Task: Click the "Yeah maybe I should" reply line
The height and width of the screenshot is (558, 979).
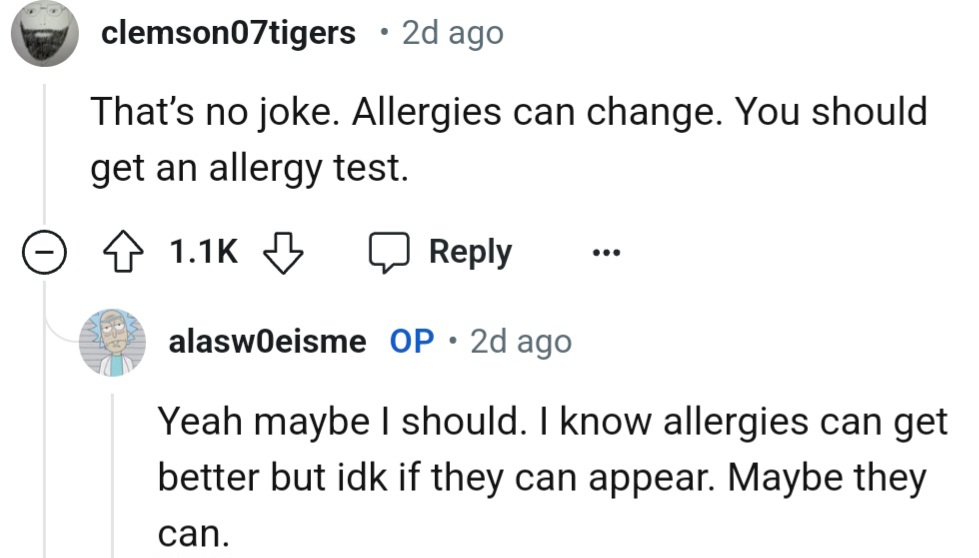Action: (551, 422)
